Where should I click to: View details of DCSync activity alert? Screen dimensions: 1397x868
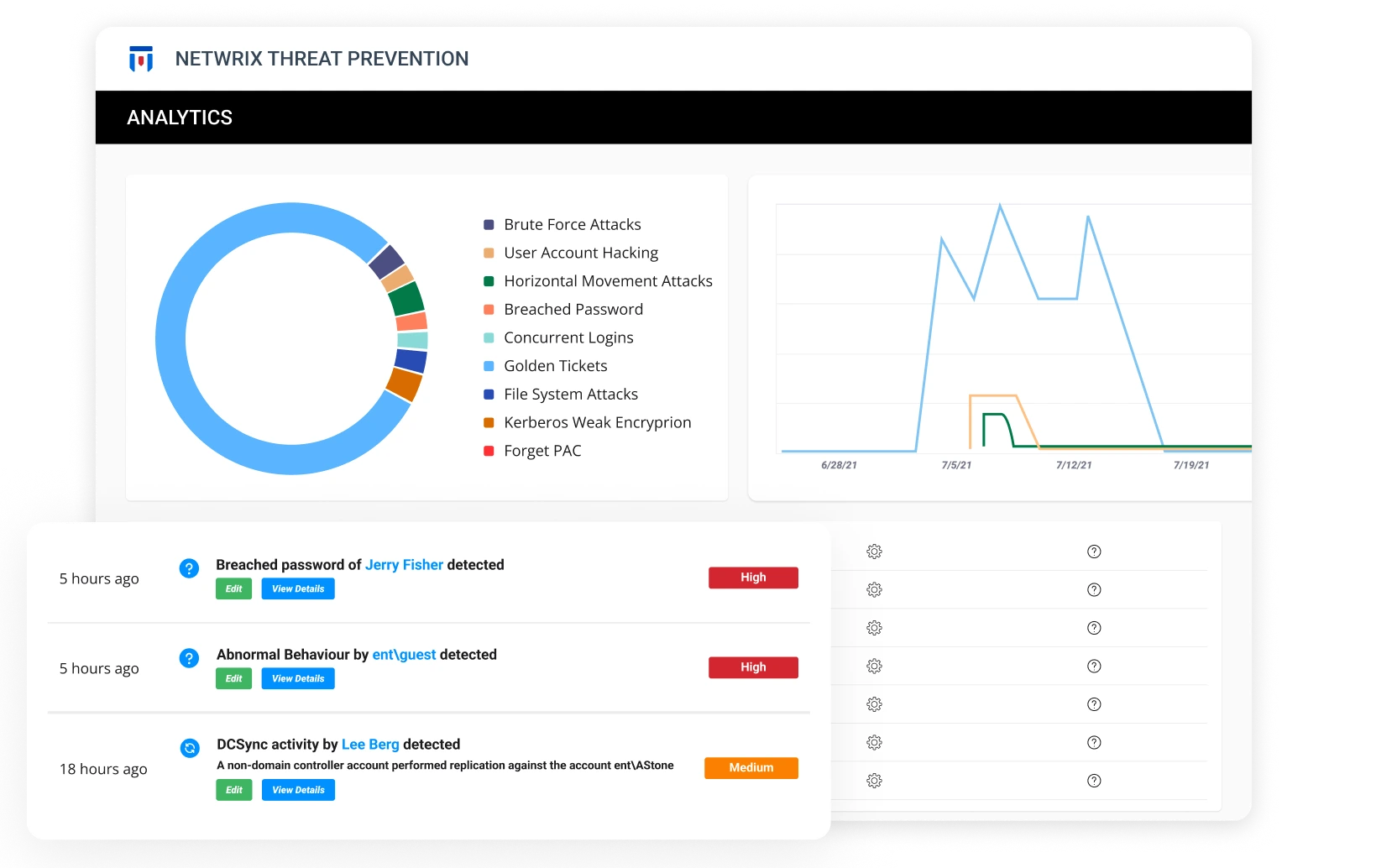click(298, 790)
